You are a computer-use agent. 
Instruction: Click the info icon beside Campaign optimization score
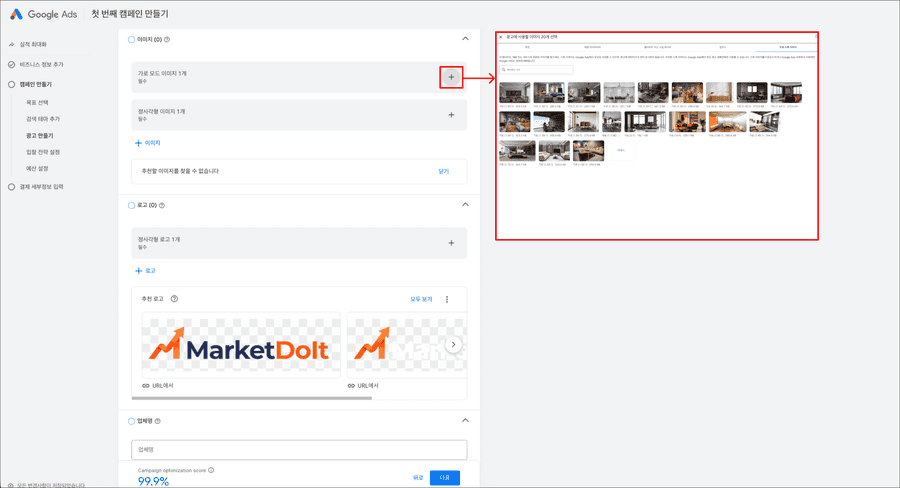click(x=211, y=470)
